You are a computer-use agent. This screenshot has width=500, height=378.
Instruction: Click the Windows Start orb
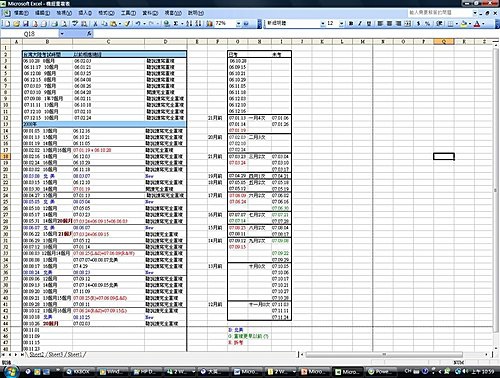click(11, 371)
